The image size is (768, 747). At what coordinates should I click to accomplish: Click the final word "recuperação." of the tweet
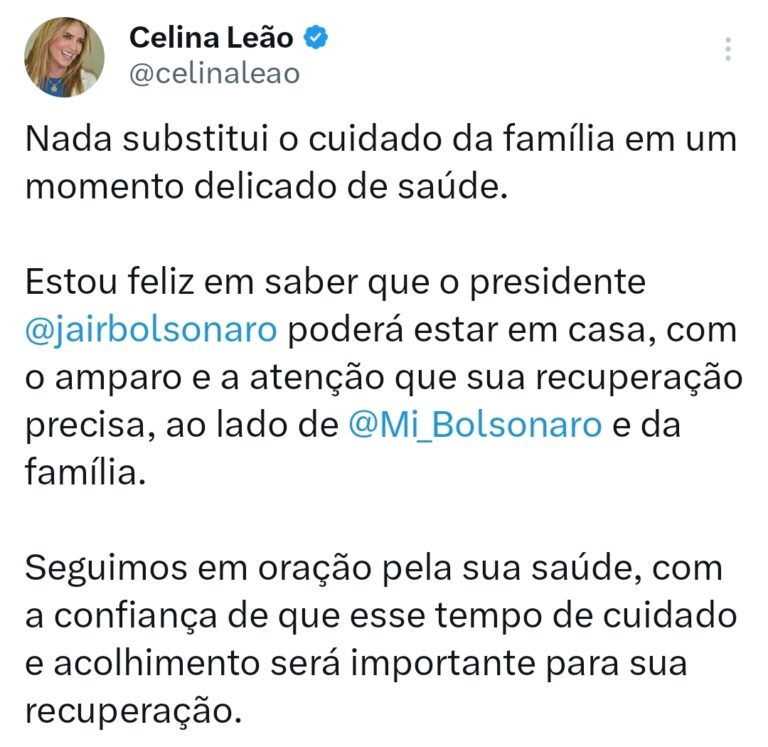click(133, 709)
